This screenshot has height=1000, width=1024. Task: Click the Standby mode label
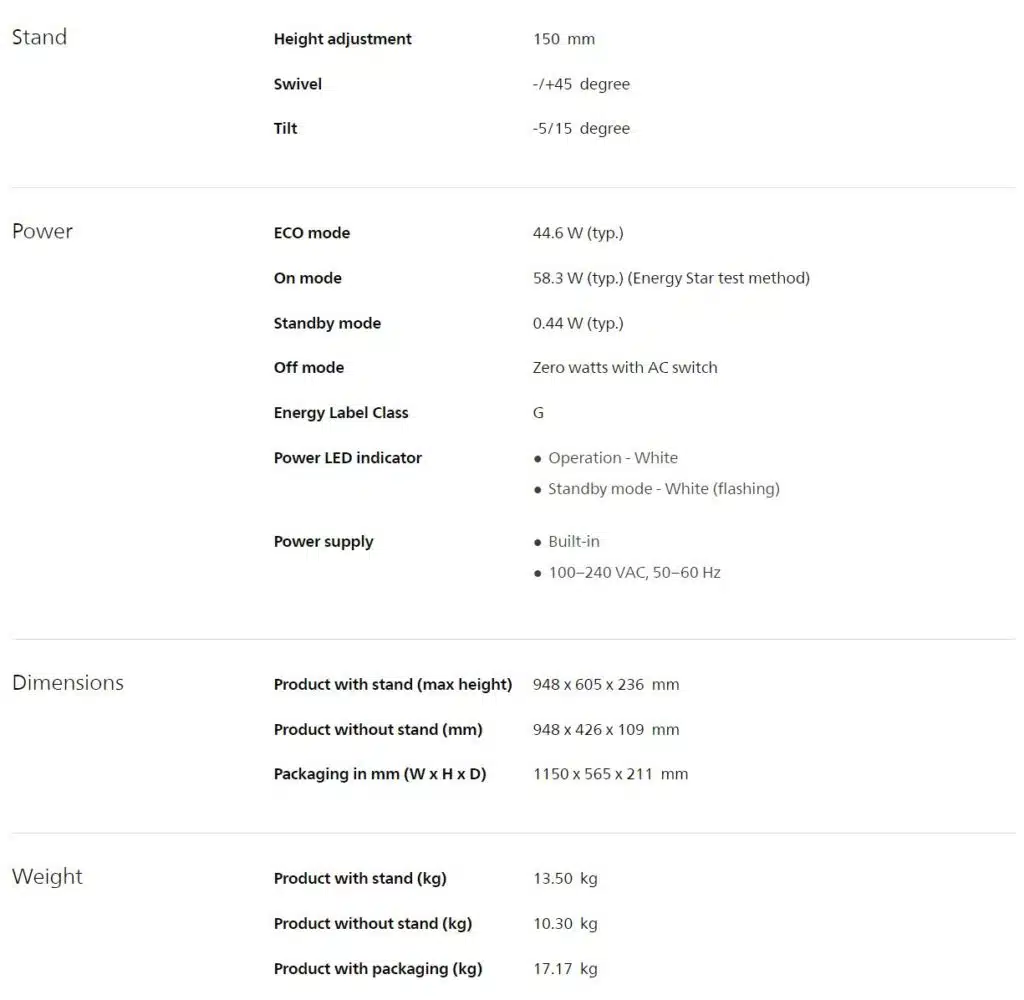[x=327, y=323]
